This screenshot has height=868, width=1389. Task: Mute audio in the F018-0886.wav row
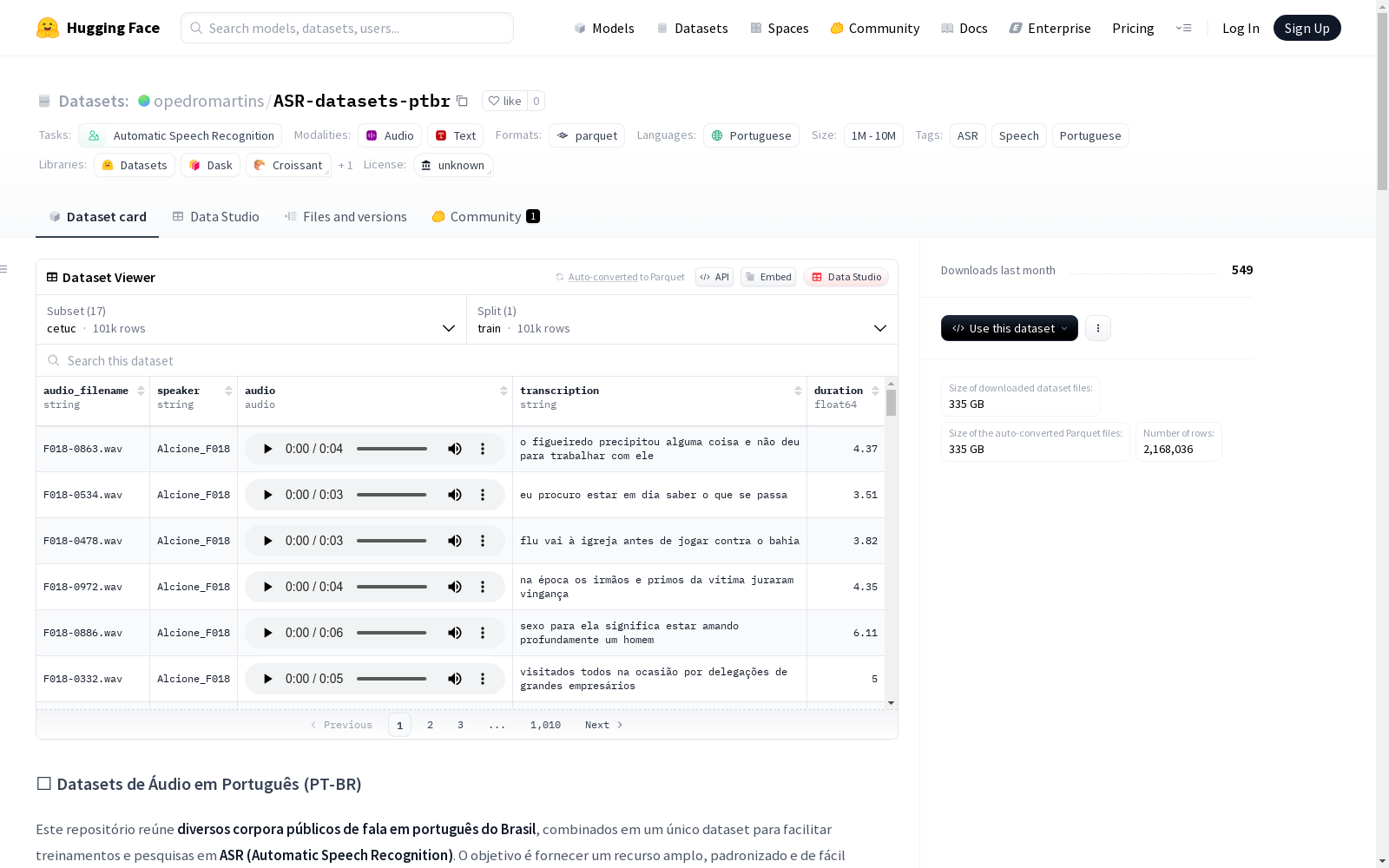(454, 633)
